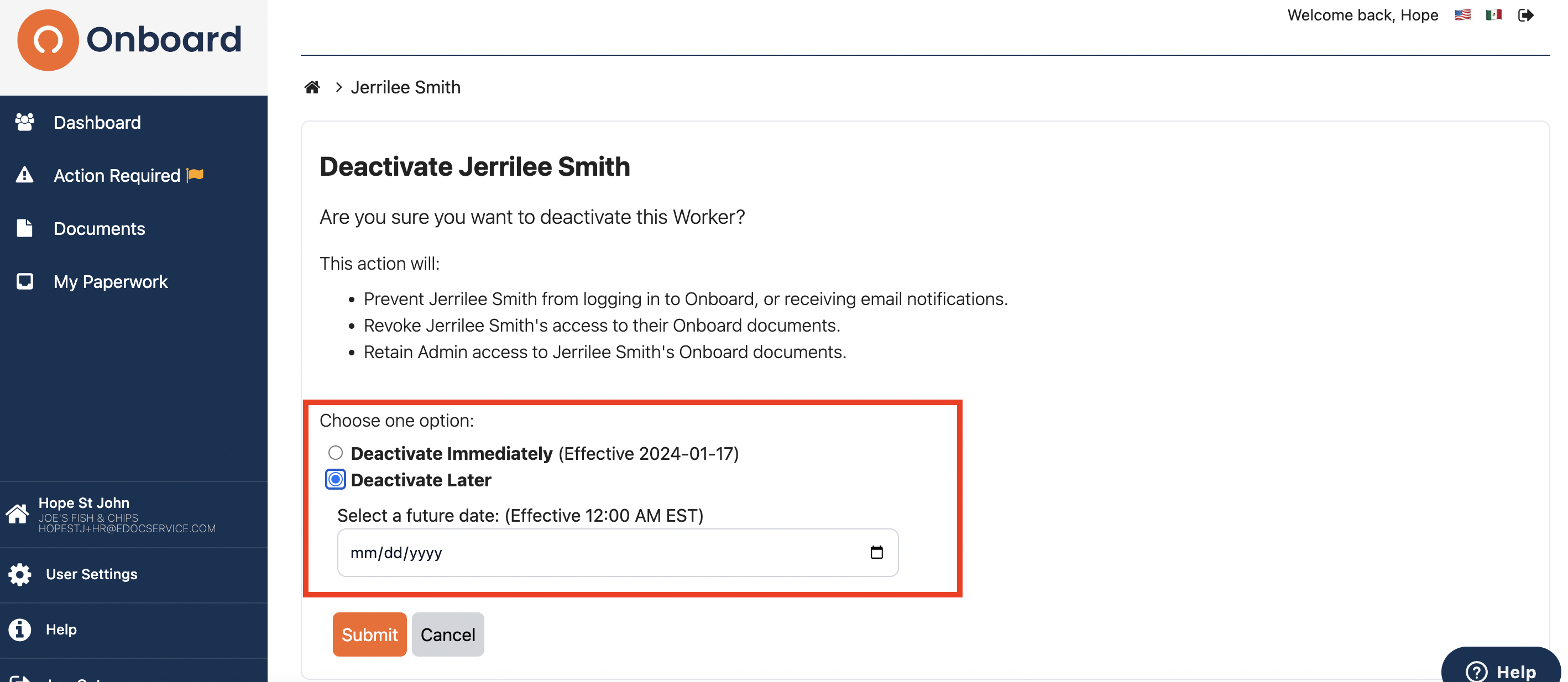Click the Documents file icon
This screenshot has width=1568, height=682.
tap(24, 228)
